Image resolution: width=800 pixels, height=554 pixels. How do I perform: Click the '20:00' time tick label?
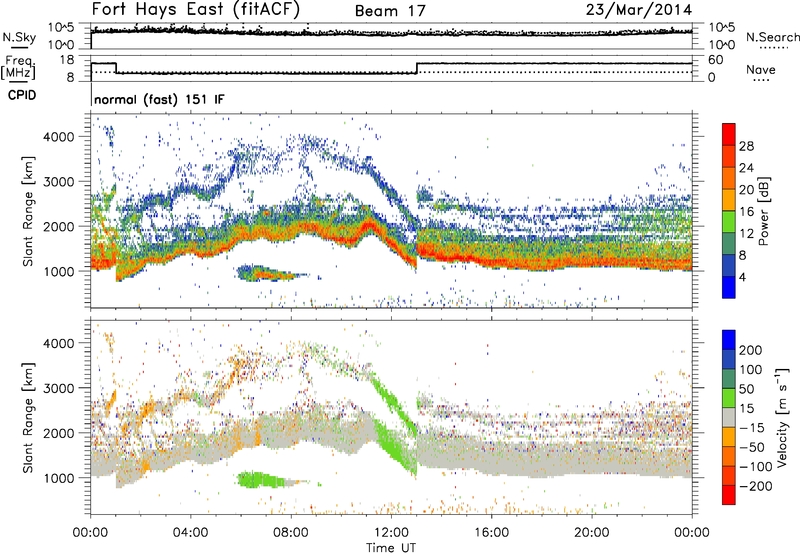pyautogui.click(x=592, y=533)
